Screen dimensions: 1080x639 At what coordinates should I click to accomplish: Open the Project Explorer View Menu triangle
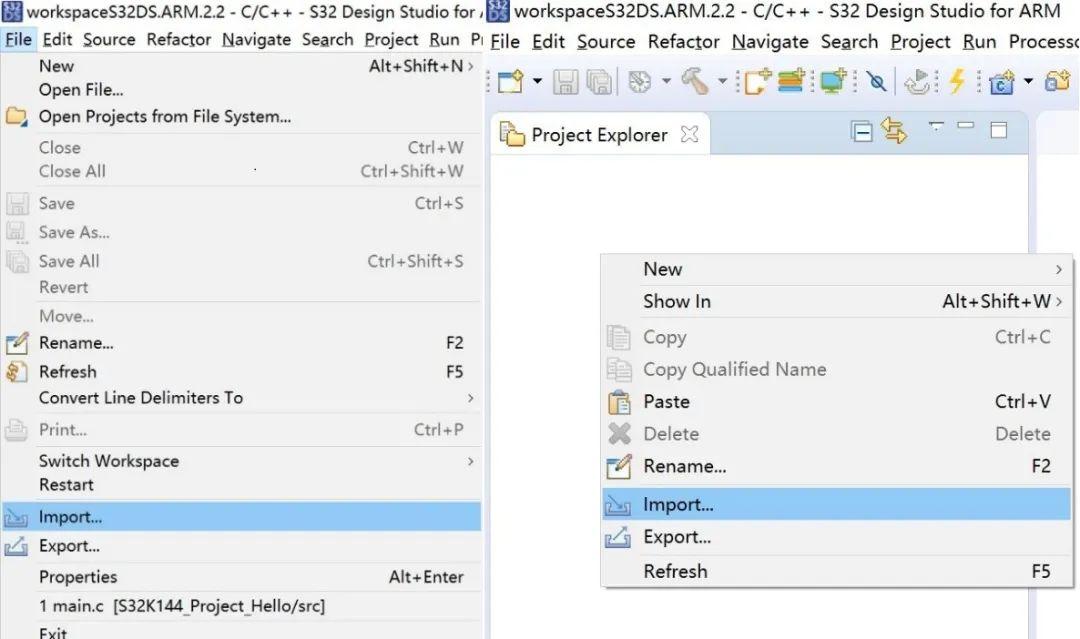click(936, 126)
